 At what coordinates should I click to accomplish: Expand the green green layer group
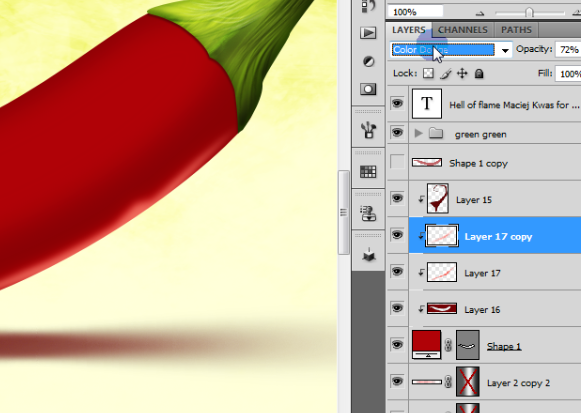(418, 133)
